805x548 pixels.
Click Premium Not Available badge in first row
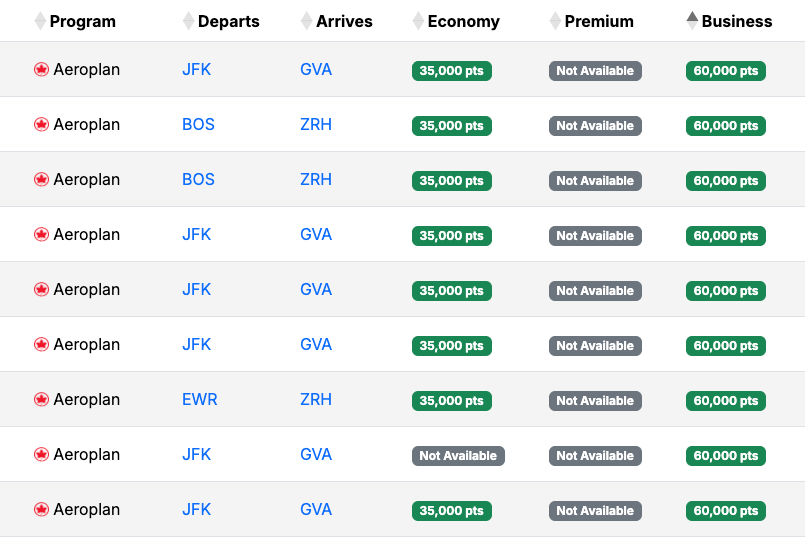[x=595, y=71]
